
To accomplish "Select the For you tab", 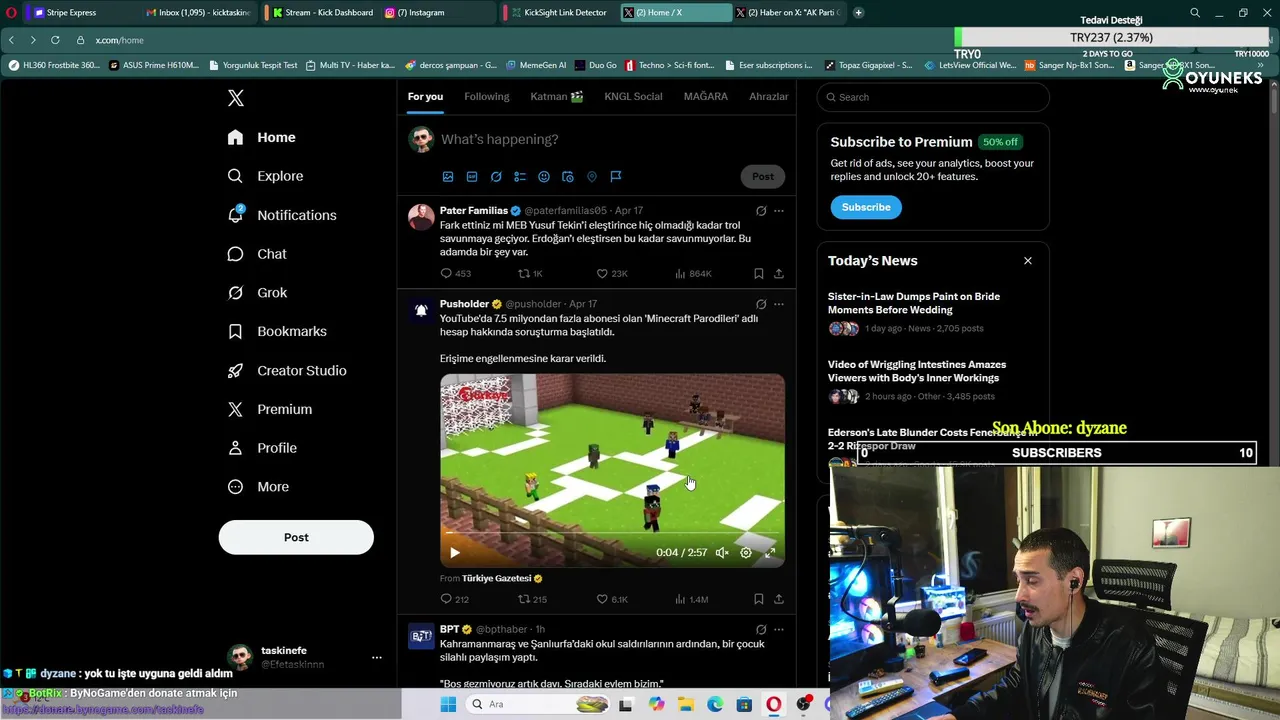I will pyautogui.click(x=425, y=97).
